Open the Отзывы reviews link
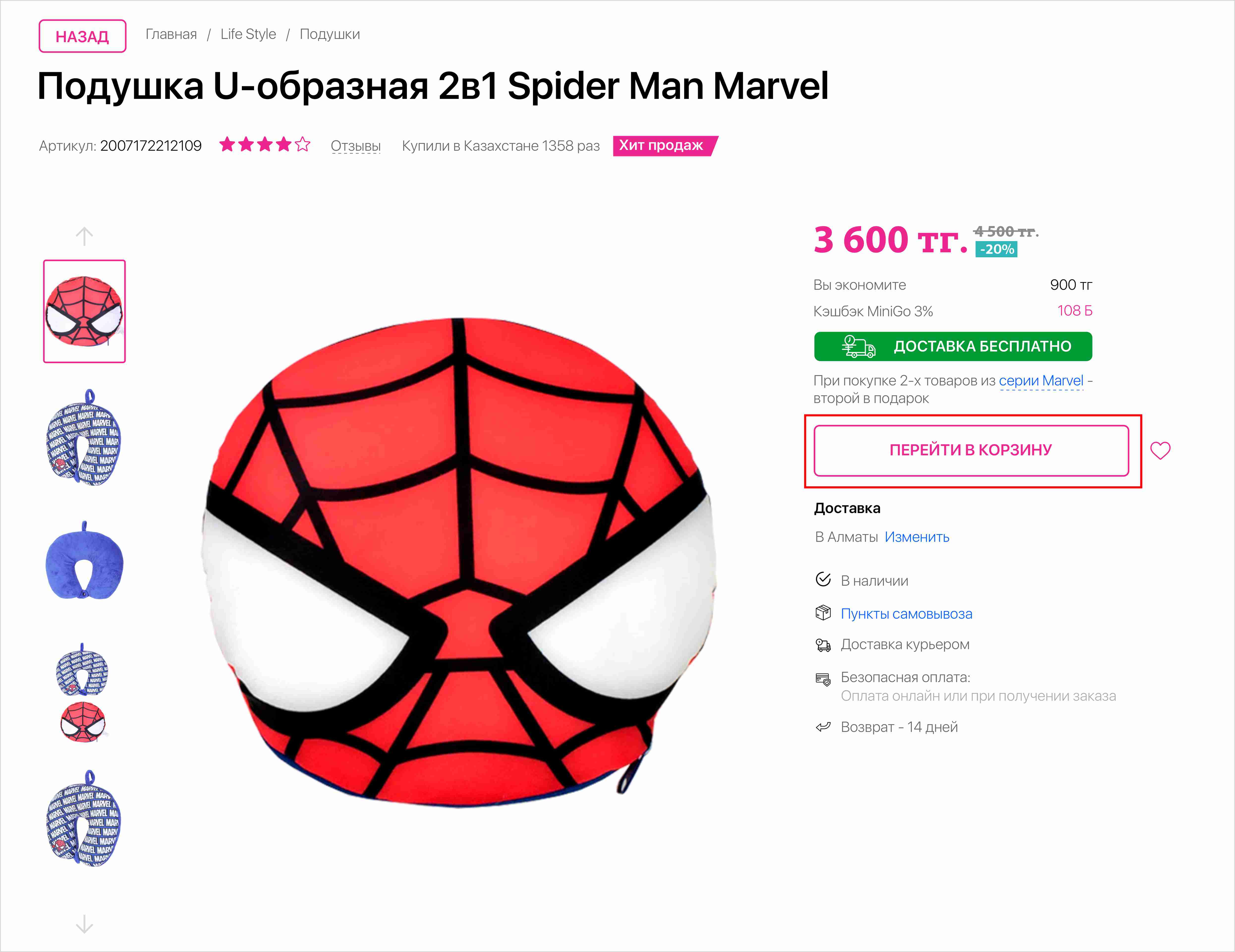This screenshot has height=952, width=1235. click(356, 146)
